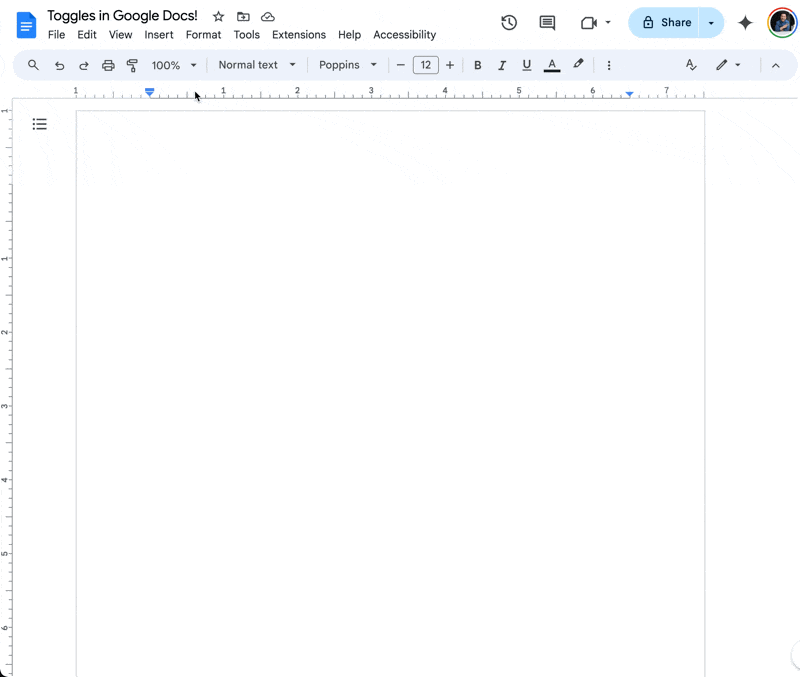Click the Google Docs home icon

27,25
